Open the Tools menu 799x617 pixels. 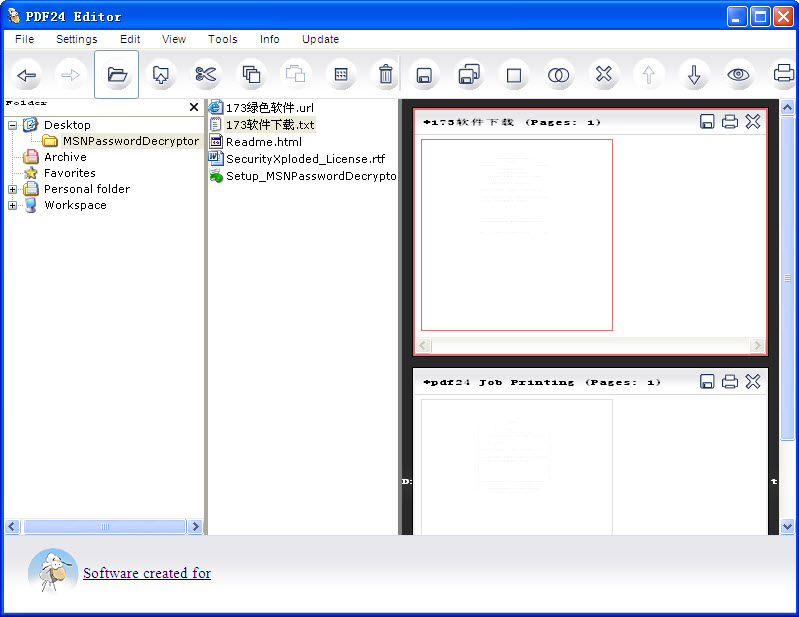pyautogui.click(x=222, y=39)
